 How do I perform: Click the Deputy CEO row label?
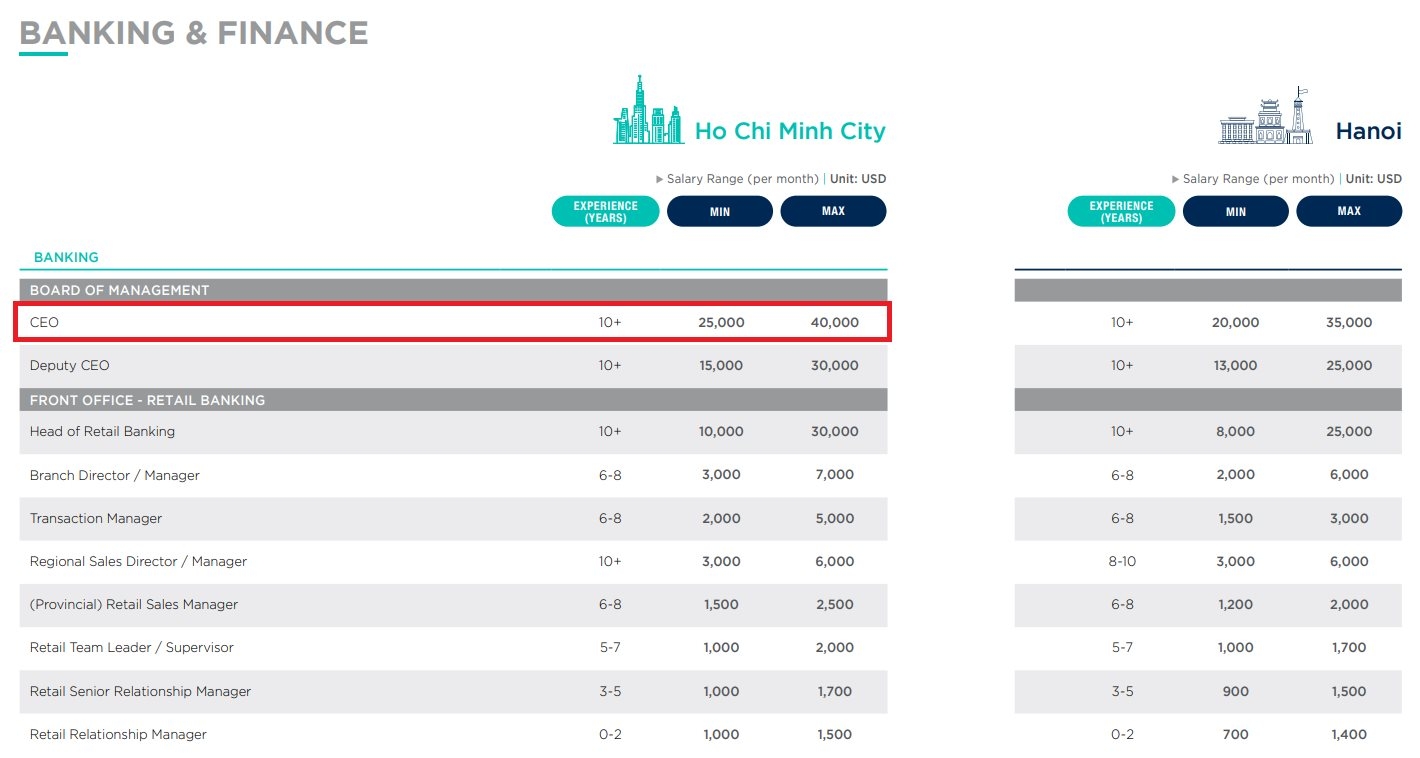click(x=70, y=366)
